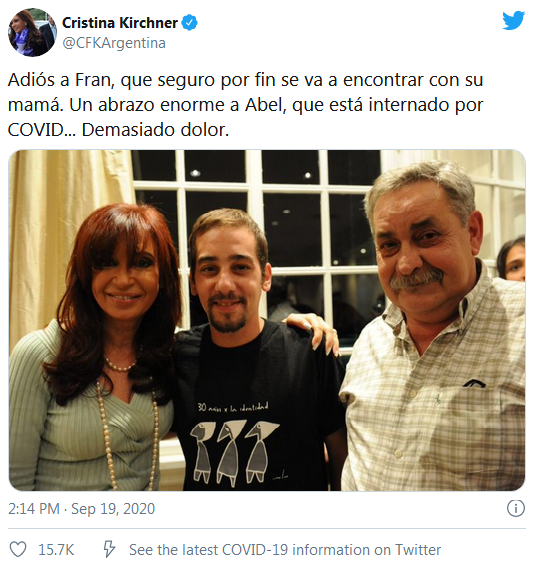The width and height of the screenshot is (534, 574).
Task: Open "See the latest COVID-19 information" link
Action: (285, 550)
